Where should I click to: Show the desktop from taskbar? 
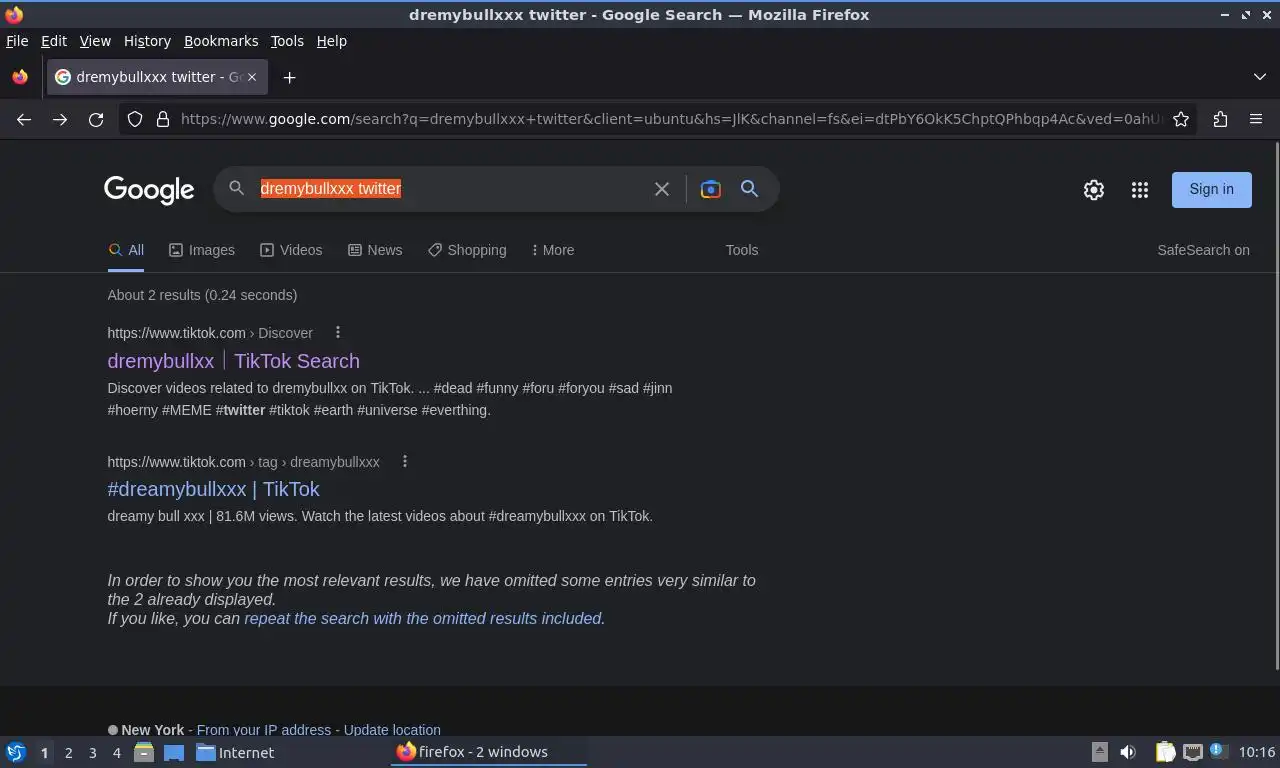click(x=174, y=752)
